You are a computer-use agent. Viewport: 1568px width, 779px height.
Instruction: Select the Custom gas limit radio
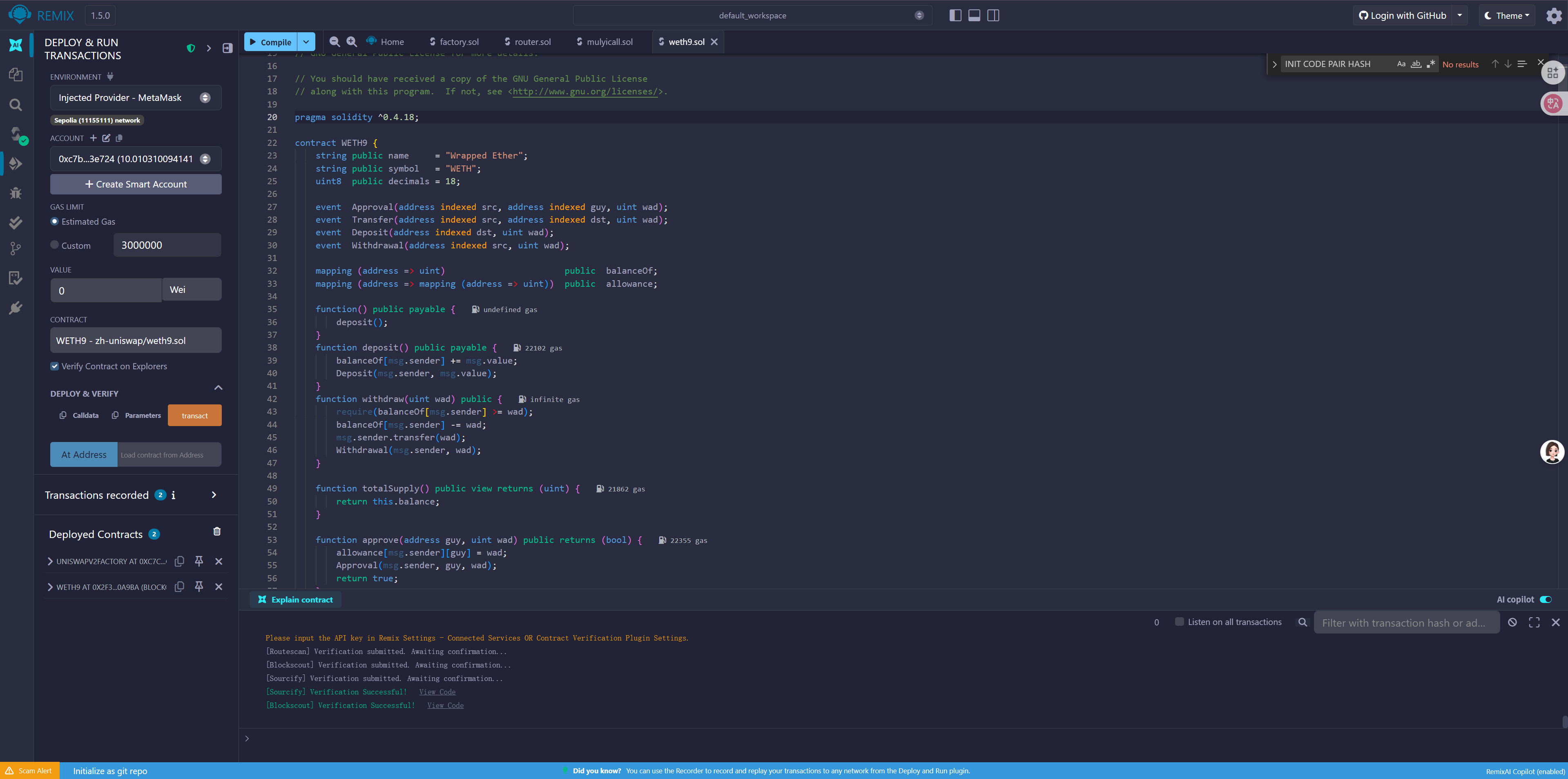click(55, 245)
